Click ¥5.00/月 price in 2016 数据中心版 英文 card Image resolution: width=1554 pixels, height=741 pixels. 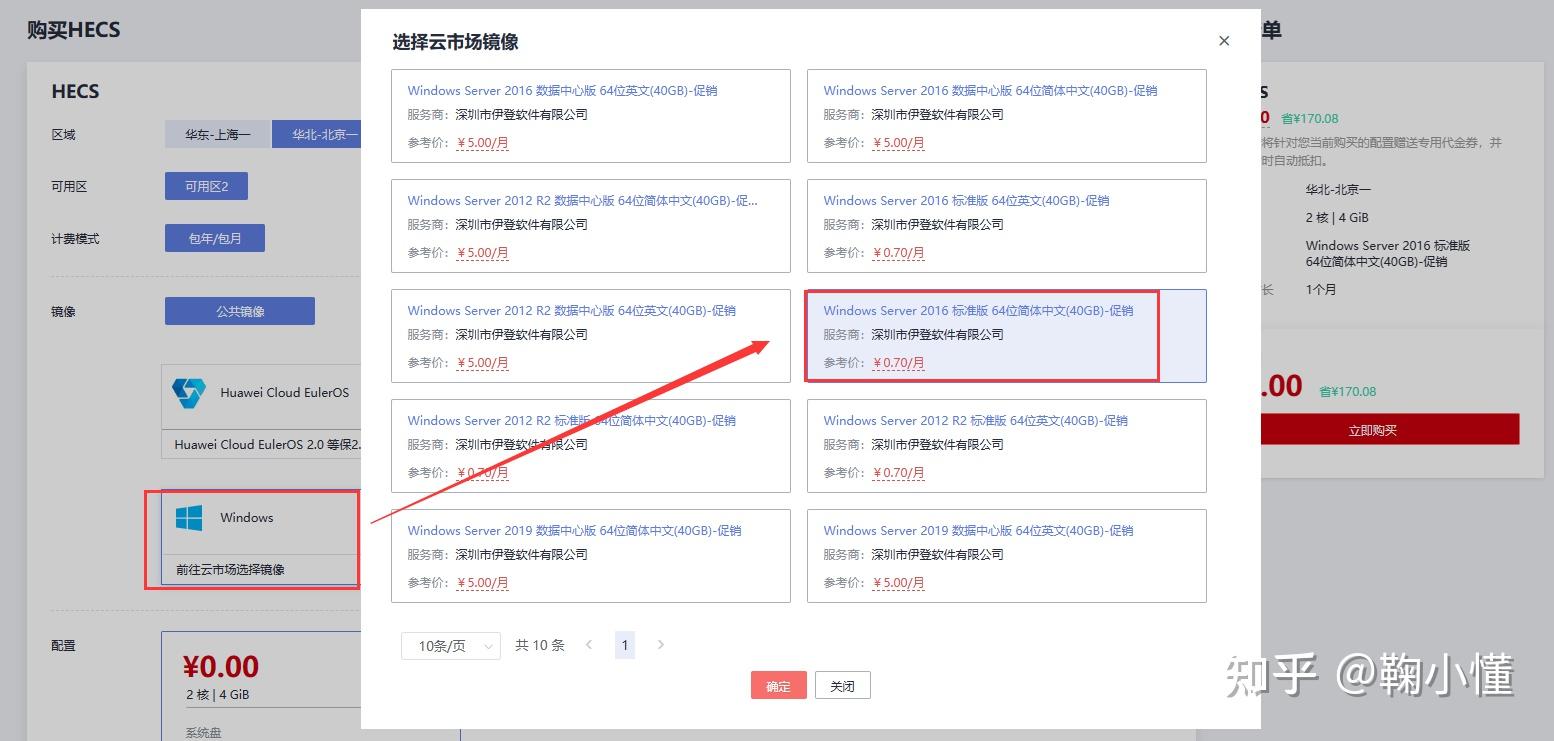point(482,143)
